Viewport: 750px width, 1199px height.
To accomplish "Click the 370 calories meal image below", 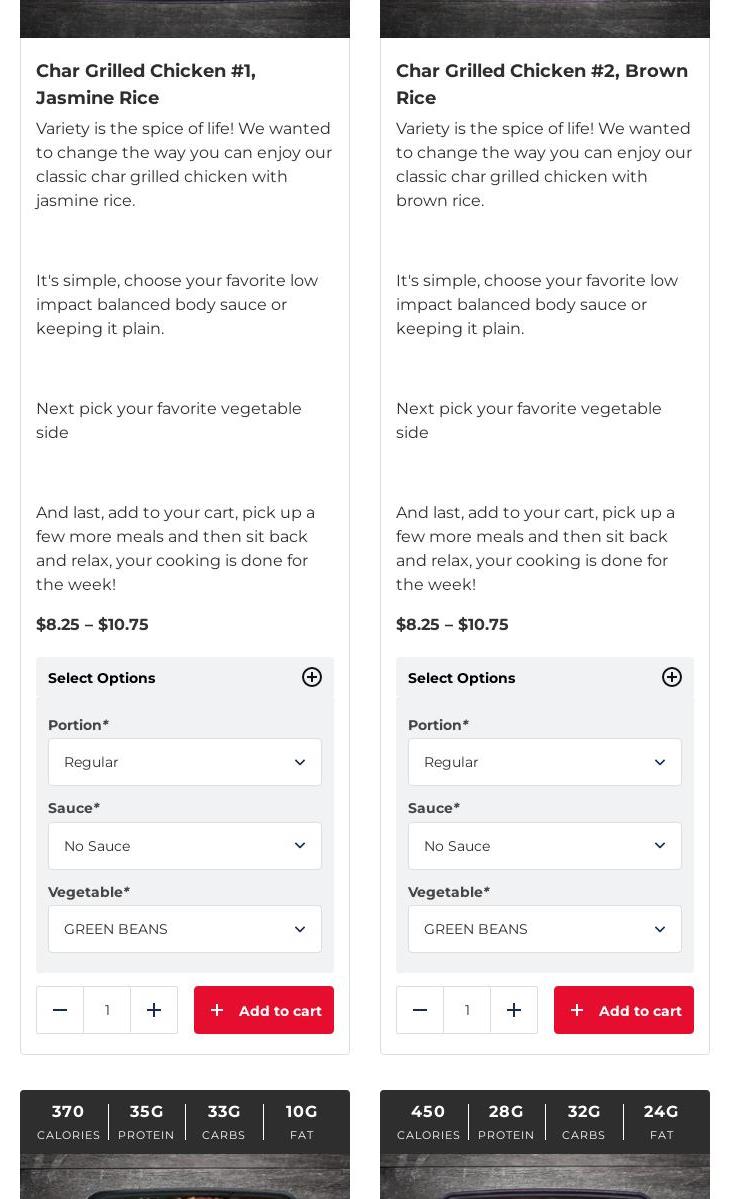I will 185,1178.
